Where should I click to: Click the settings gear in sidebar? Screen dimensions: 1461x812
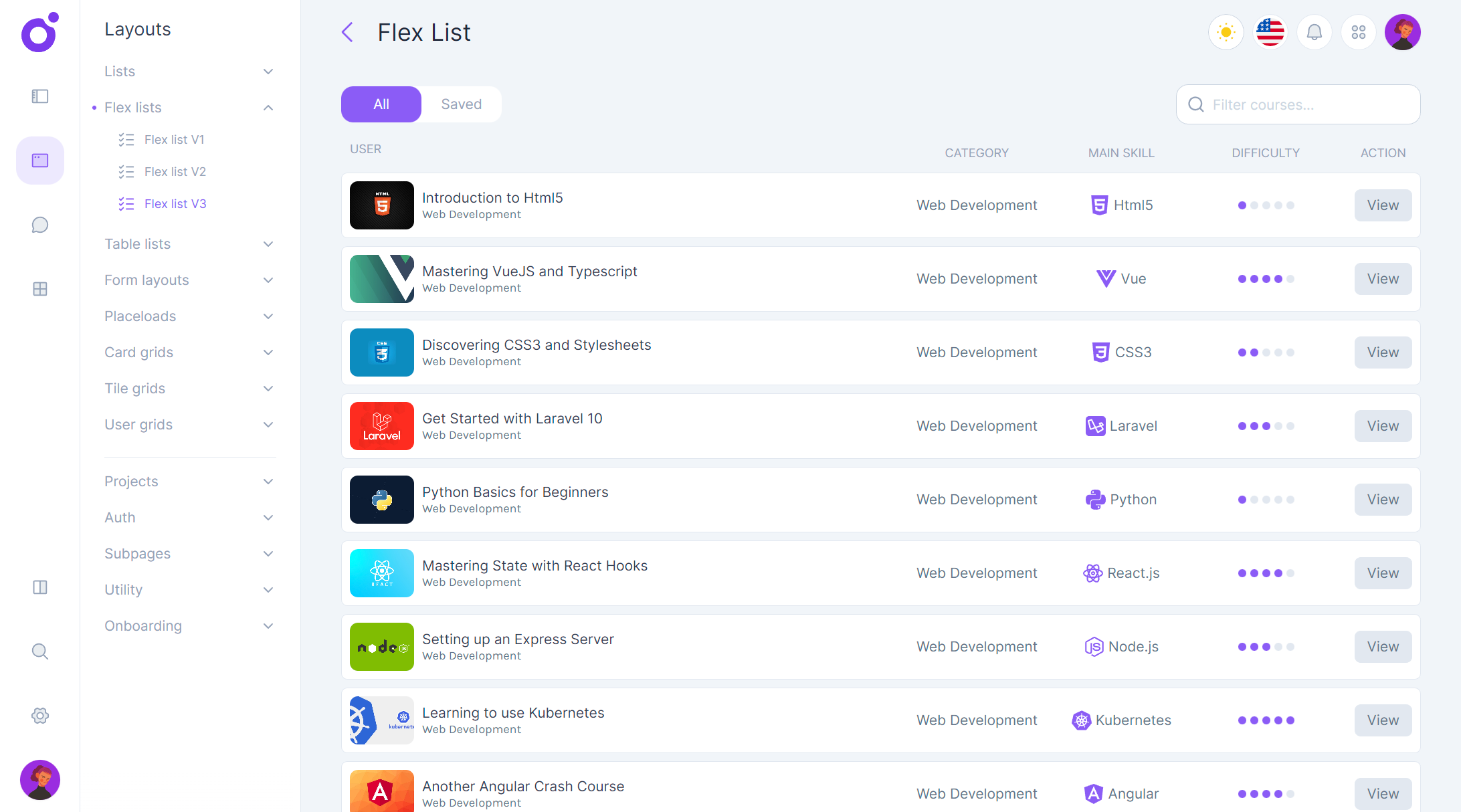point(39,716)
